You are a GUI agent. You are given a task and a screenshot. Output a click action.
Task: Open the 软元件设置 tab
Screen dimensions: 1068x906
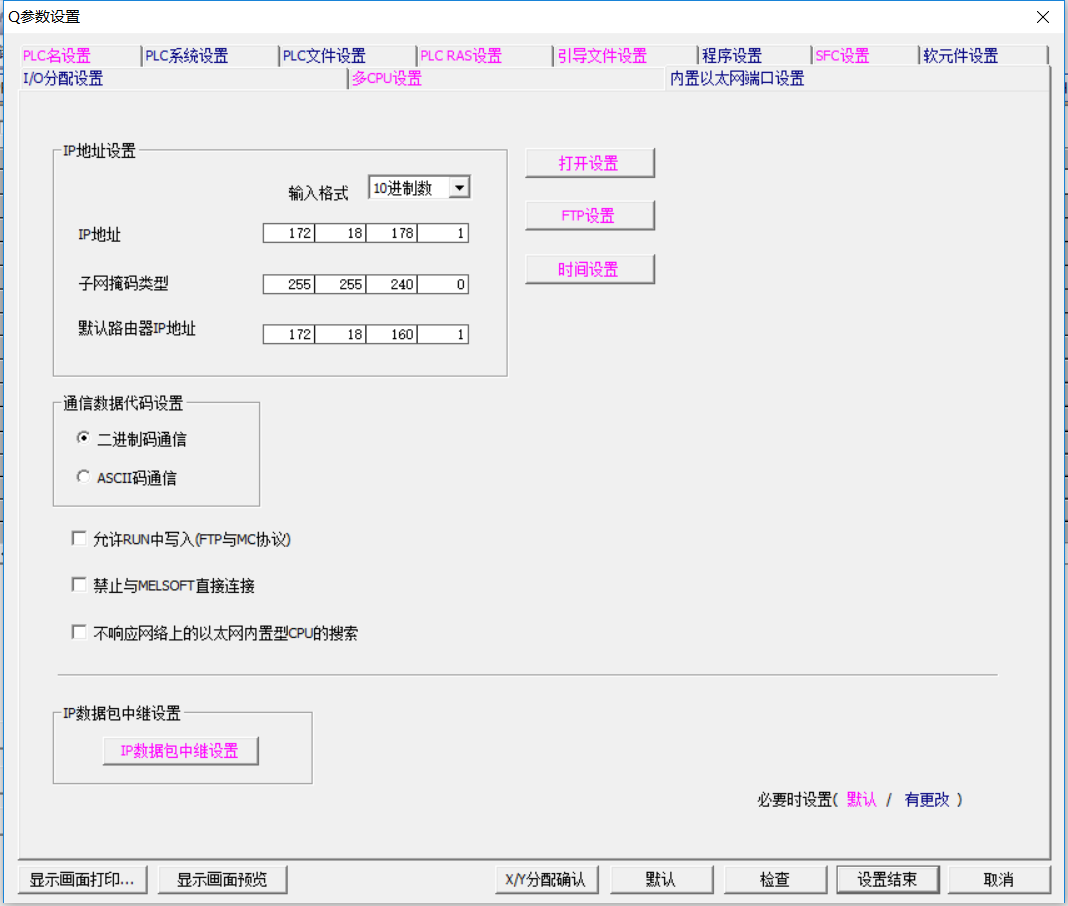(960, 57)
